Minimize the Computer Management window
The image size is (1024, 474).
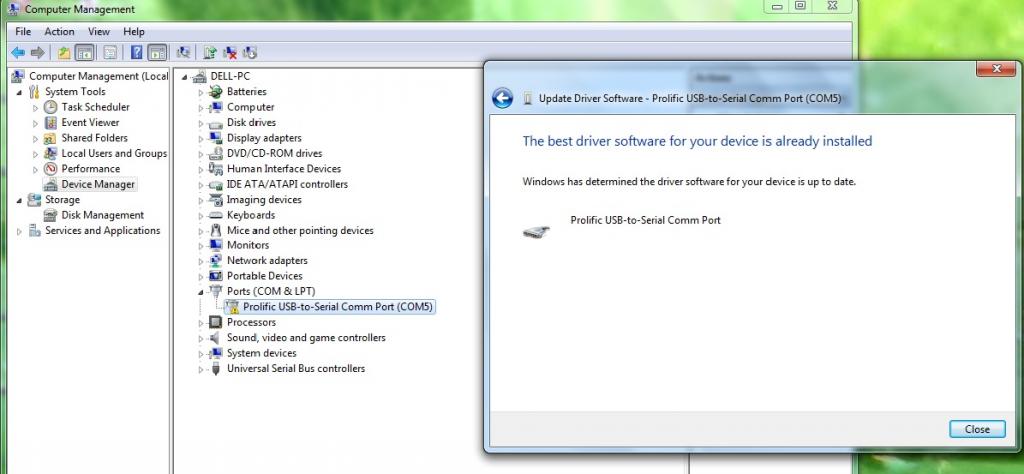point(777,6)
